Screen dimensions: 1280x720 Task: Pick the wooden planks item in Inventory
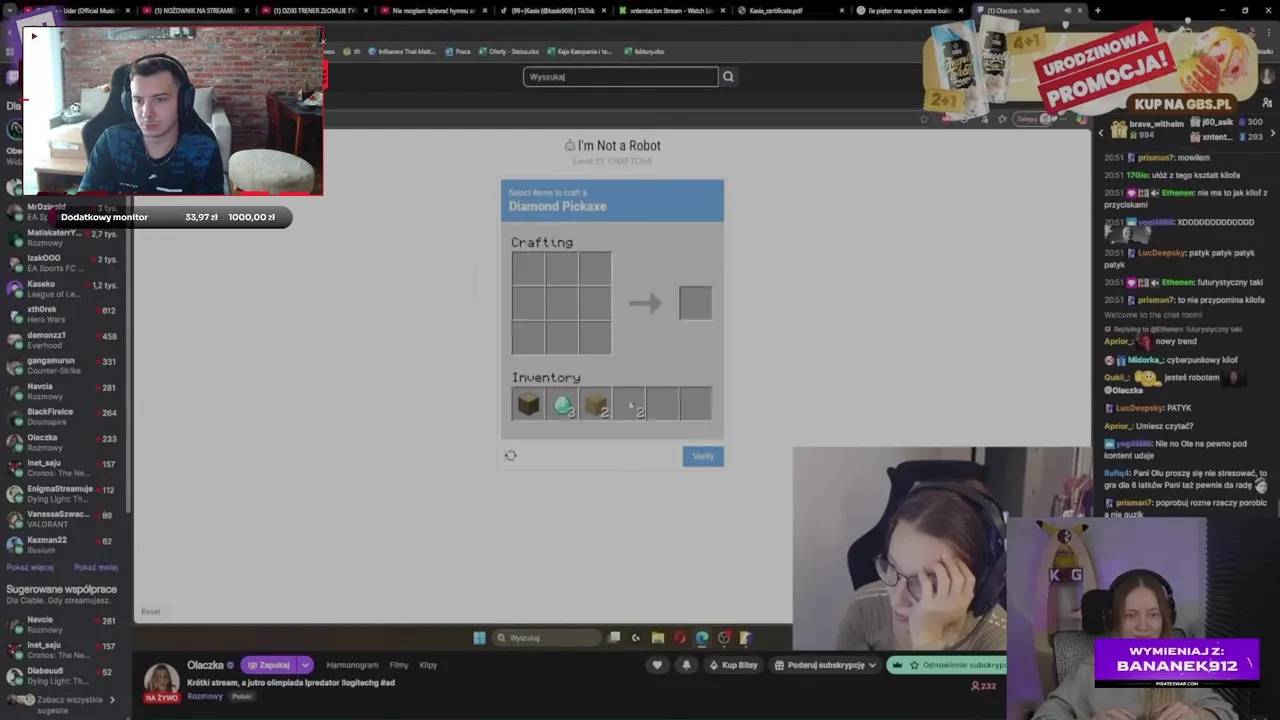click(596, 404)
